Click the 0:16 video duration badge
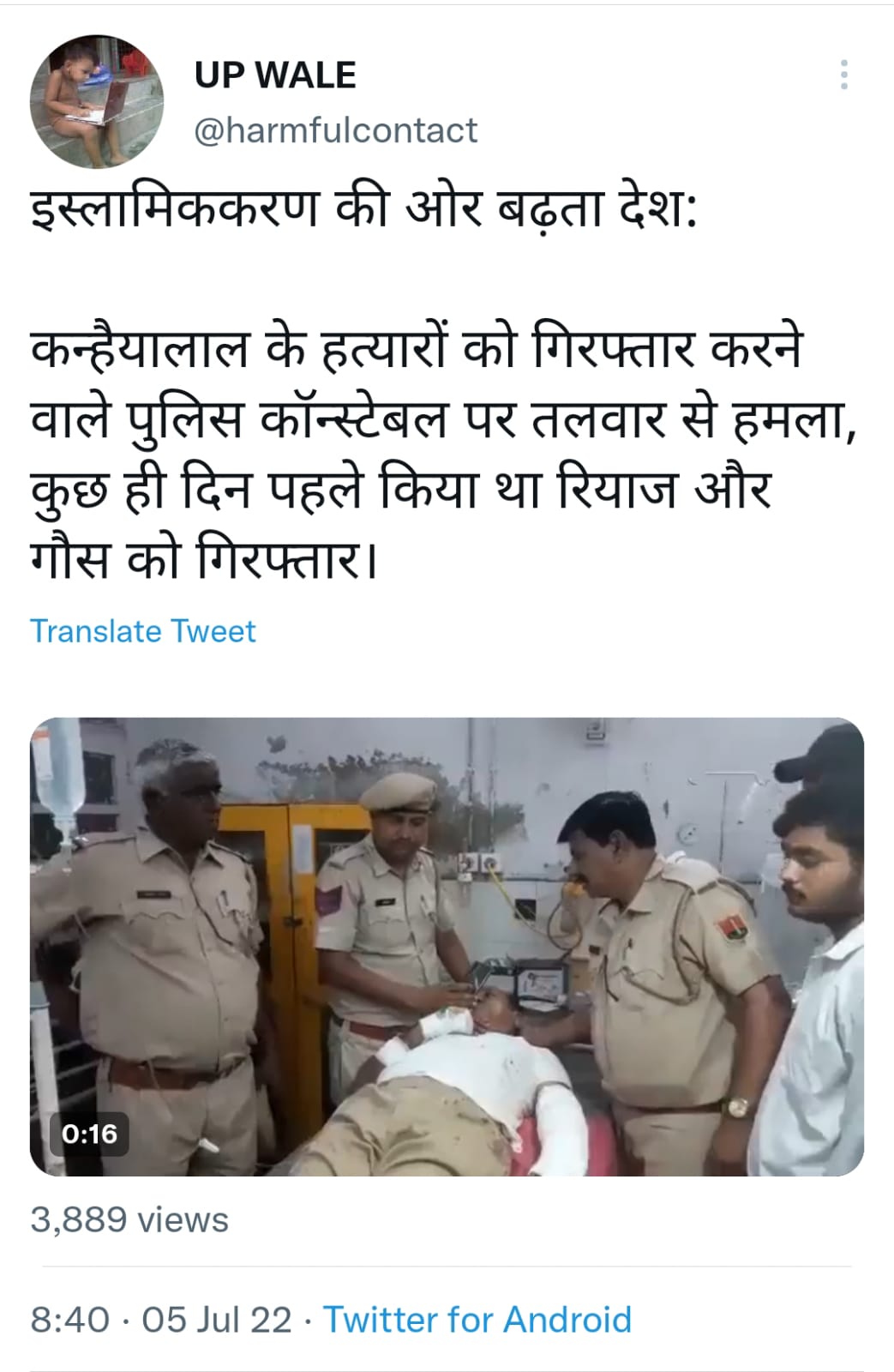 pyautogui.click(x=89, y=1134)
